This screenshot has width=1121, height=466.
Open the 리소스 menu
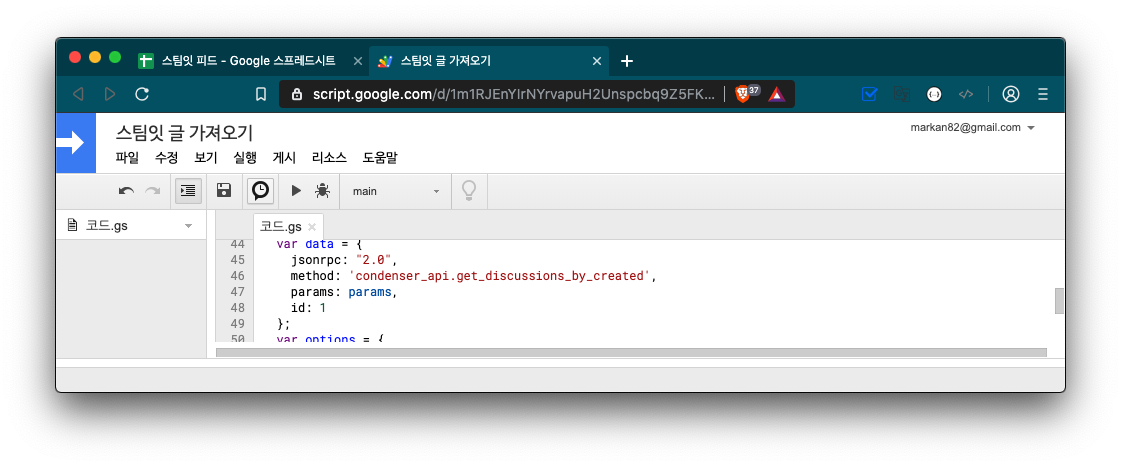pyautogui.click(x=329, y=157)
